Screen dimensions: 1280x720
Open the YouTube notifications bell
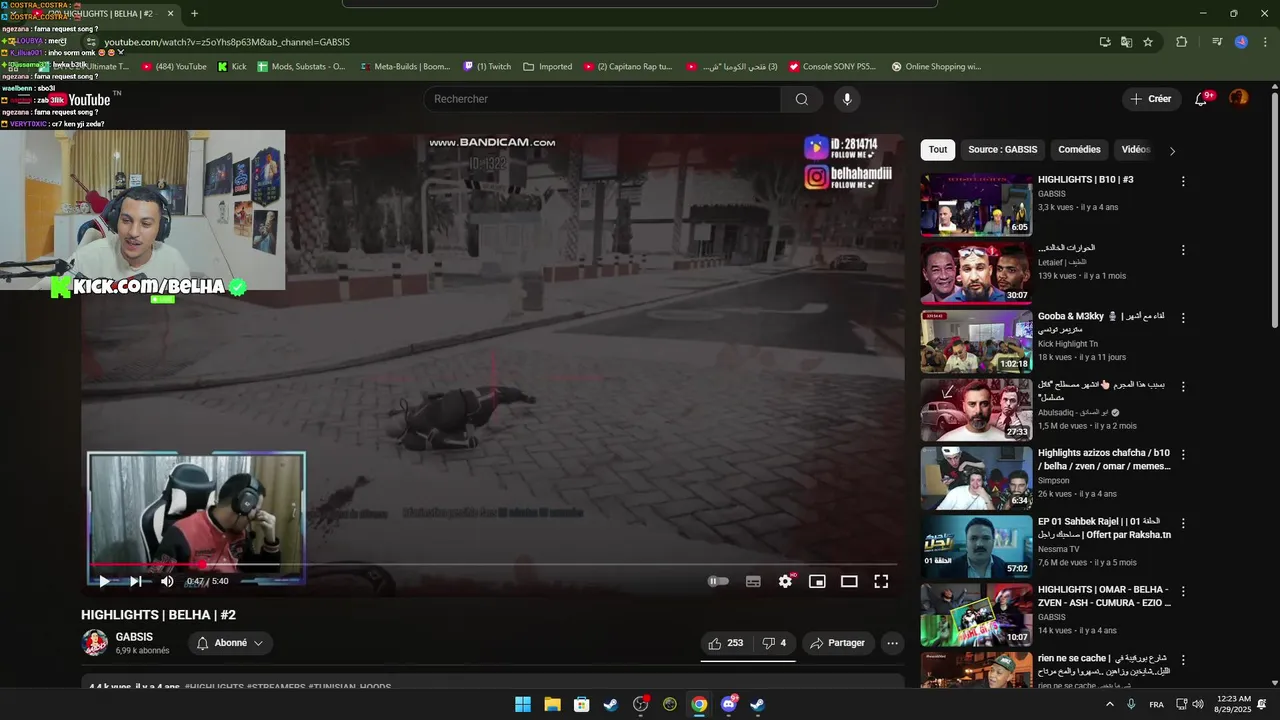[x=1201, y=99]
